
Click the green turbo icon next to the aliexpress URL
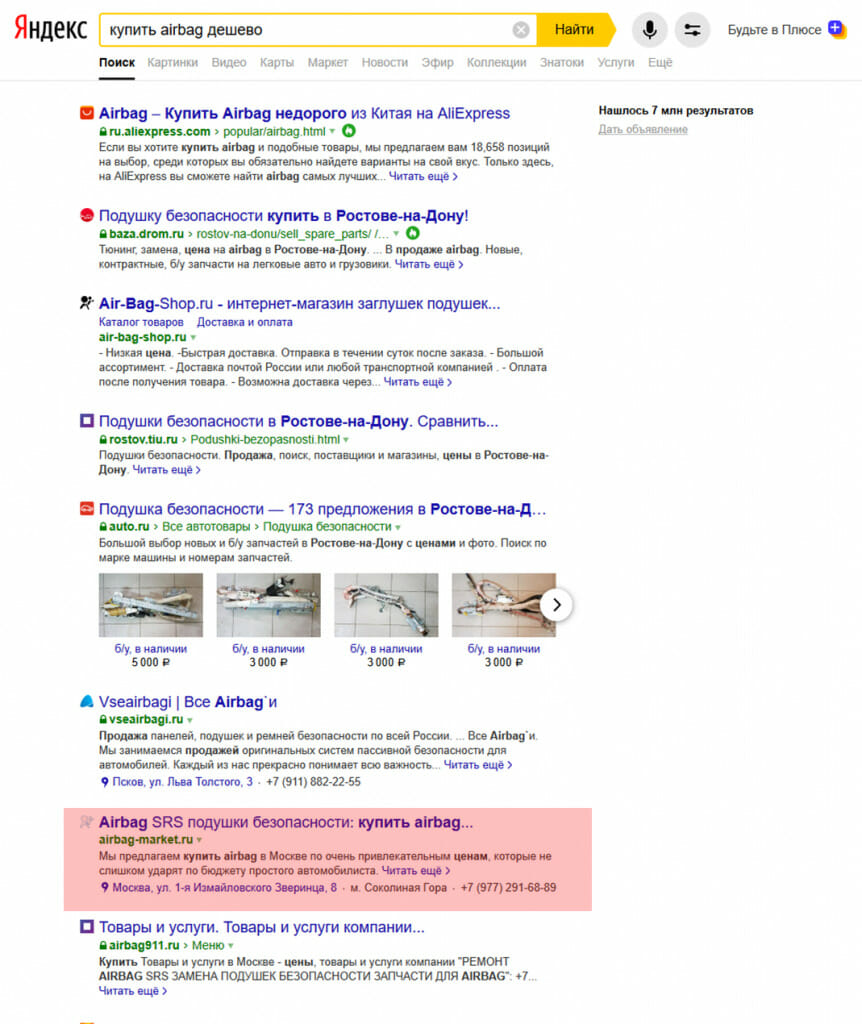[349, 131]
